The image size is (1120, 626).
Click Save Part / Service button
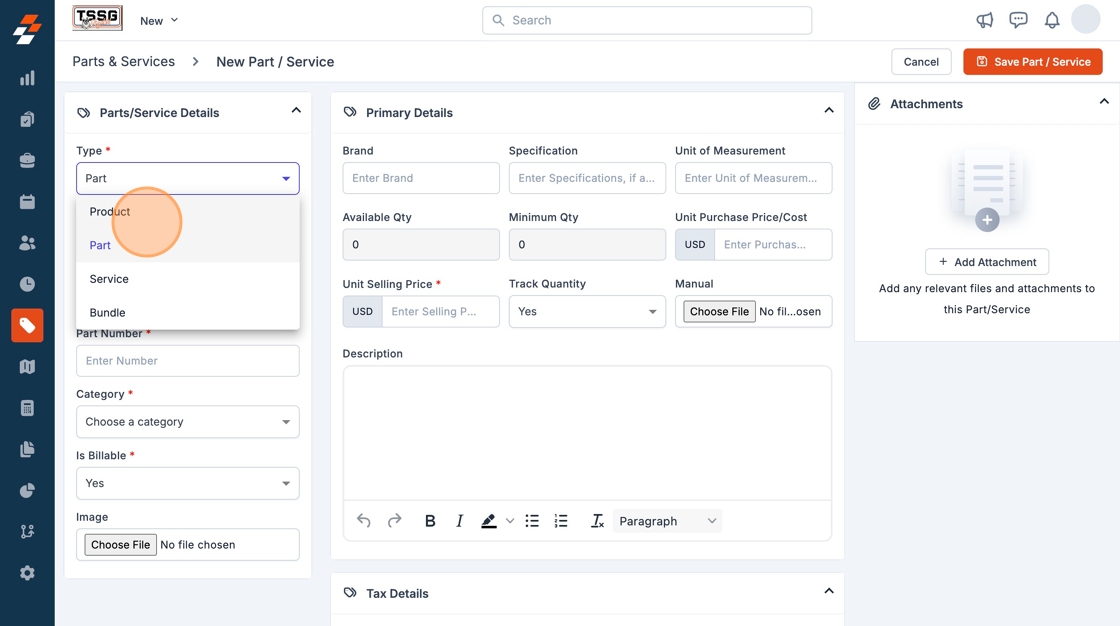(1032, 62)
